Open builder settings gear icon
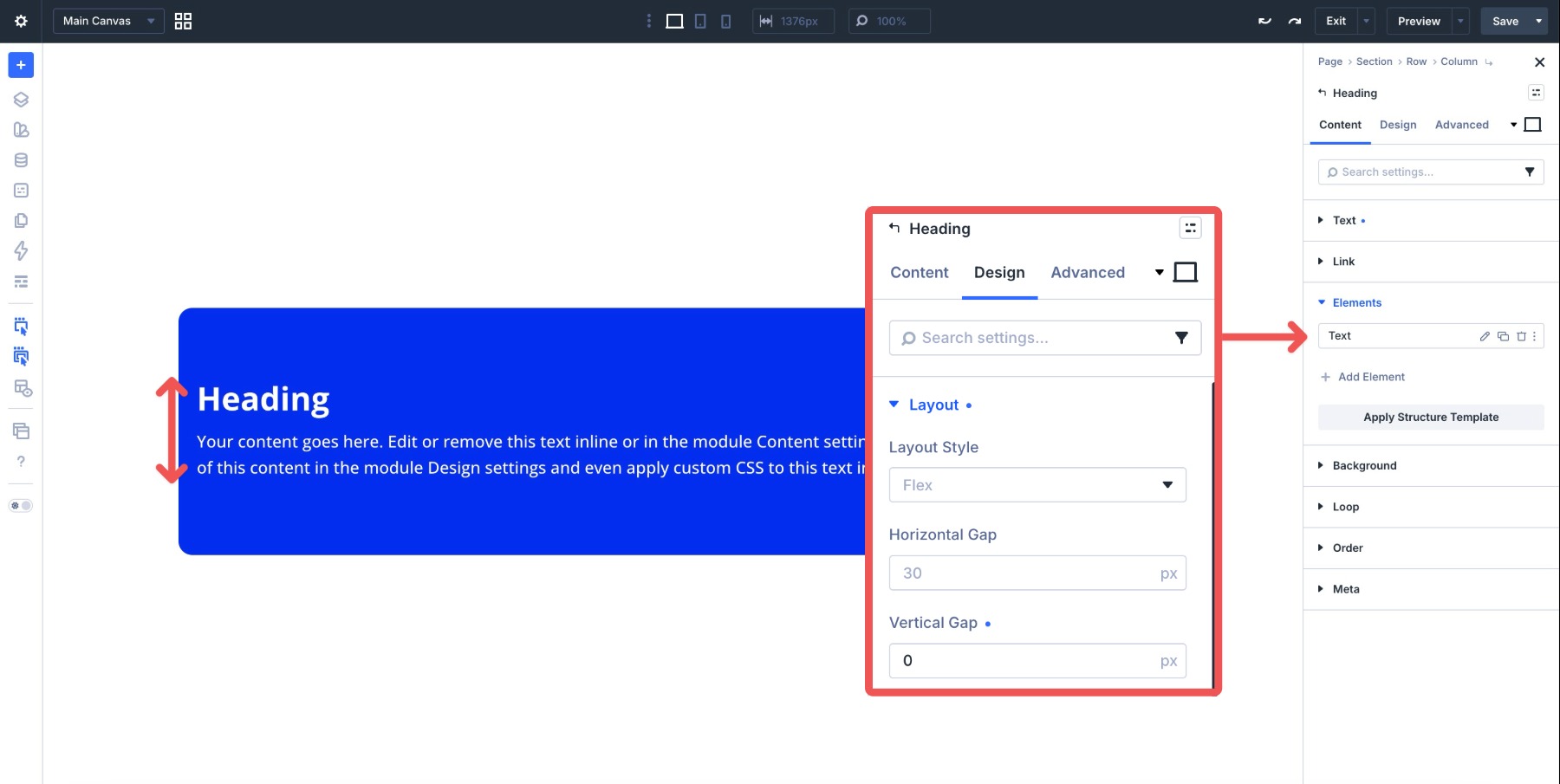The width and height of the screenshot is (1560, 784). coord(21,21)
